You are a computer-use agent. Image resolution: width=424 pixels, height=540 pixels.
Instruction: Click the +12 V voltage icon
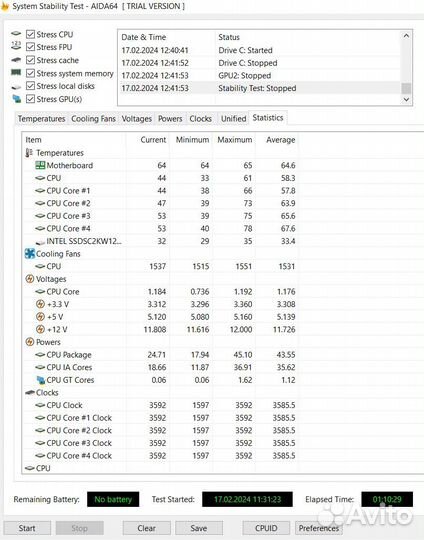click(x=40, y=329)
